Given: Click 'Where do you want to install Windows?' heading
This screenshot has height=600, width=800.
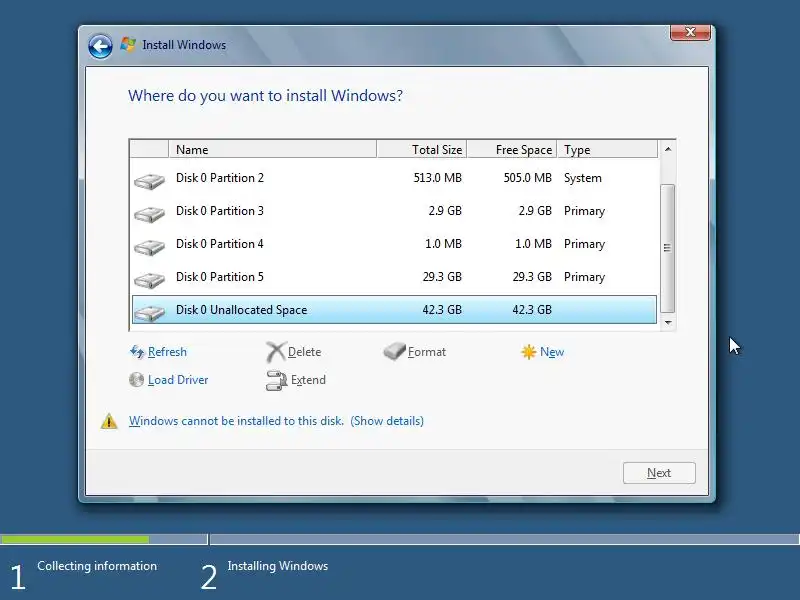Looking at the screenshot, I should [265, 95].
